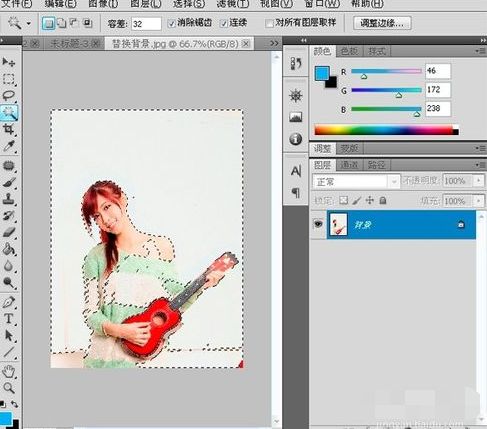The width and height of the screenshot is (487, 429).
Task: Click the 调整边缘... button
Action: click(x=382, y=23)
